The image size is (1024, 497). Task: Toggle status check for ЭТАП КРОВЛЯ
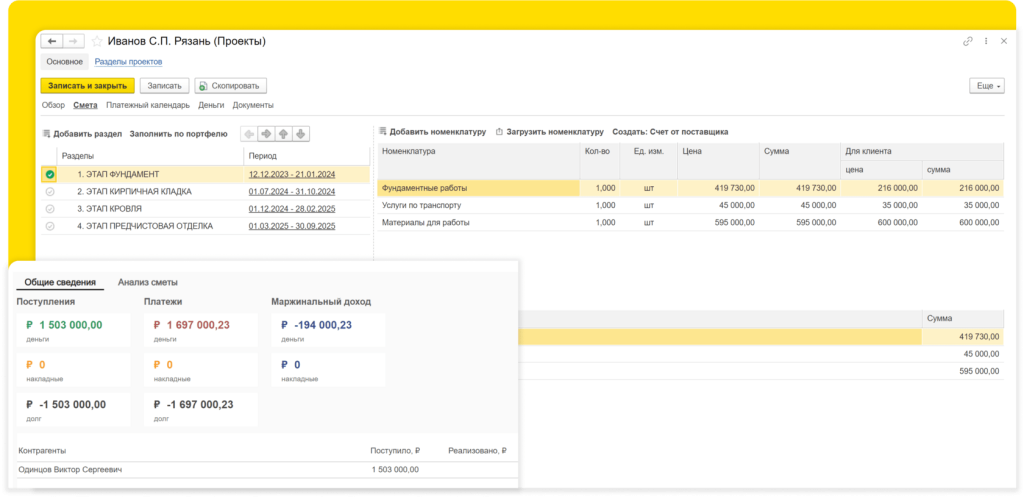pos(50,209)
